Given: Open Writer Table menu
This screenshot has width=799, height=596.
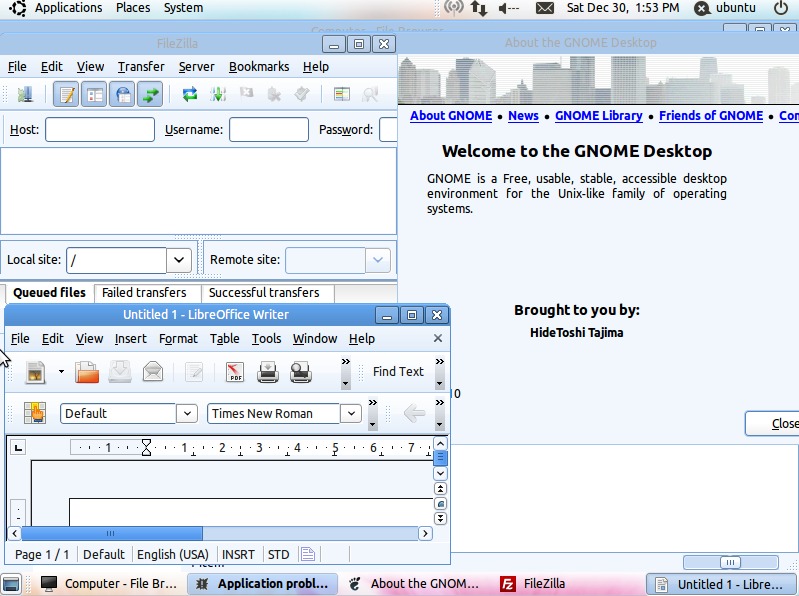Looking at the screenshot, I should point(225,339).
